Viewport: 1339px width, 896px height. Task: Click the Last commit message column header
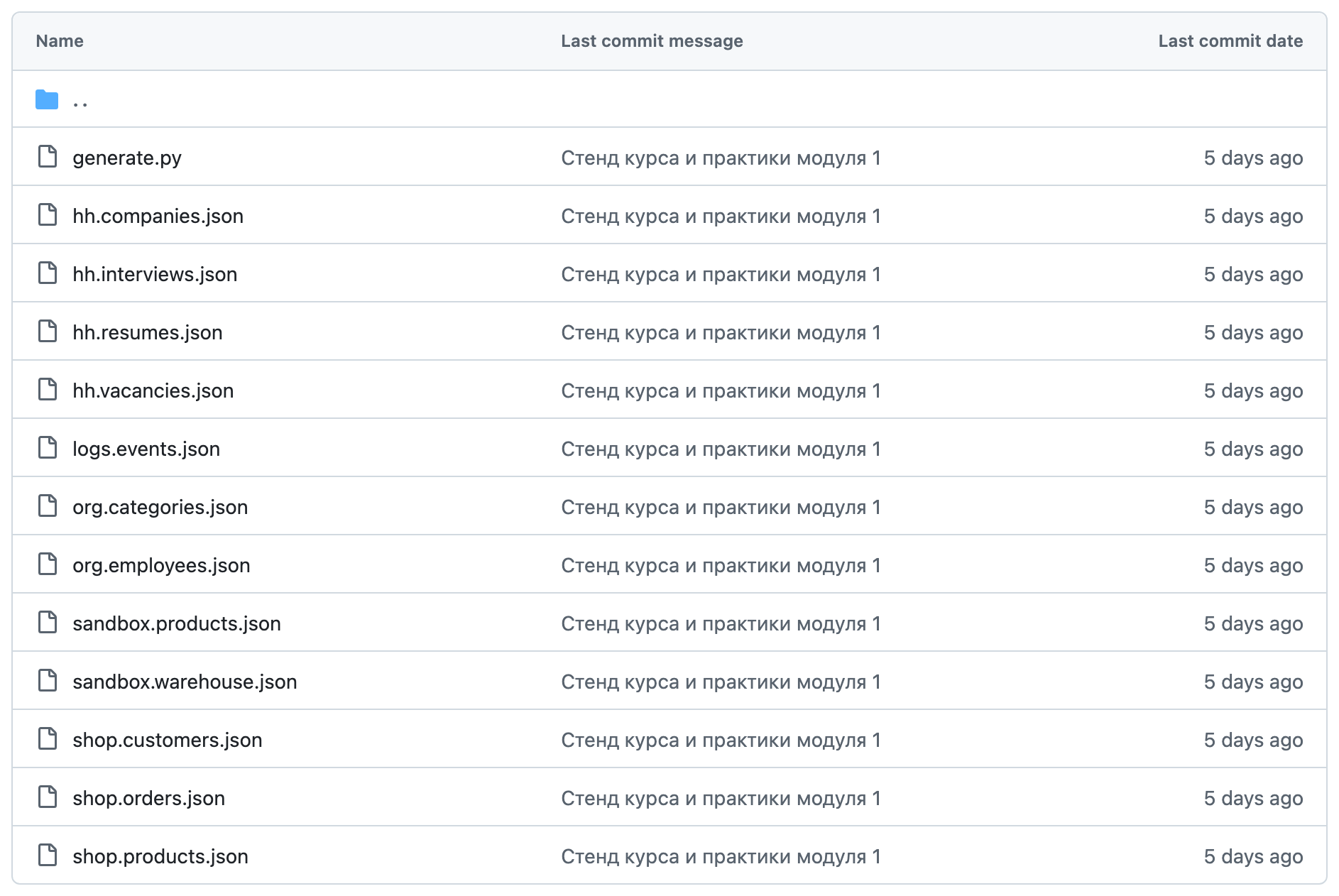tap(652, 41)
